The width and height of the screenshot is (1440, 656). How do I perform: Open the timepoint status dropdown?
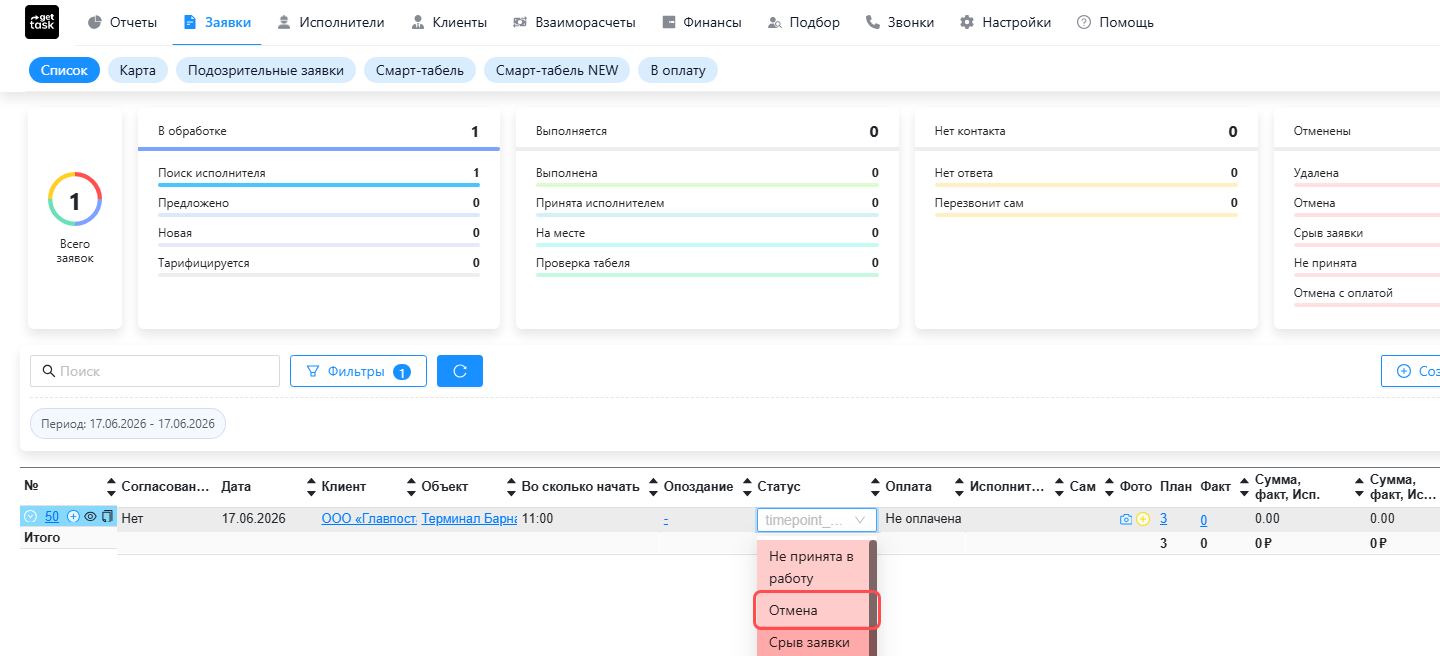pos(817,520)
